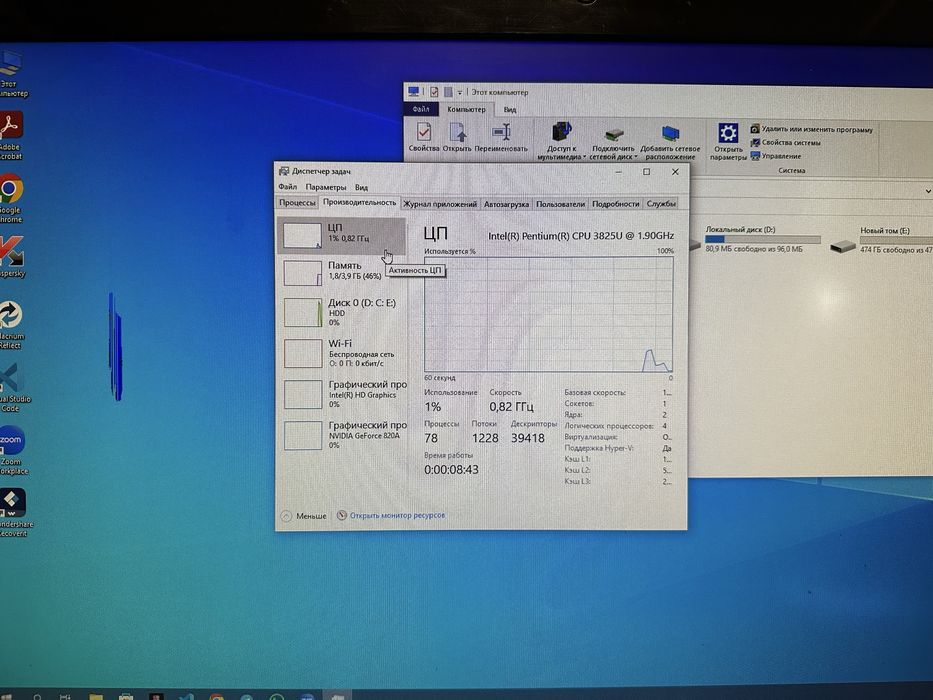This screenshot has height=700, width=933.
Task: Select Wi-Fi in the performance sidebar
Action: point(342,353)
